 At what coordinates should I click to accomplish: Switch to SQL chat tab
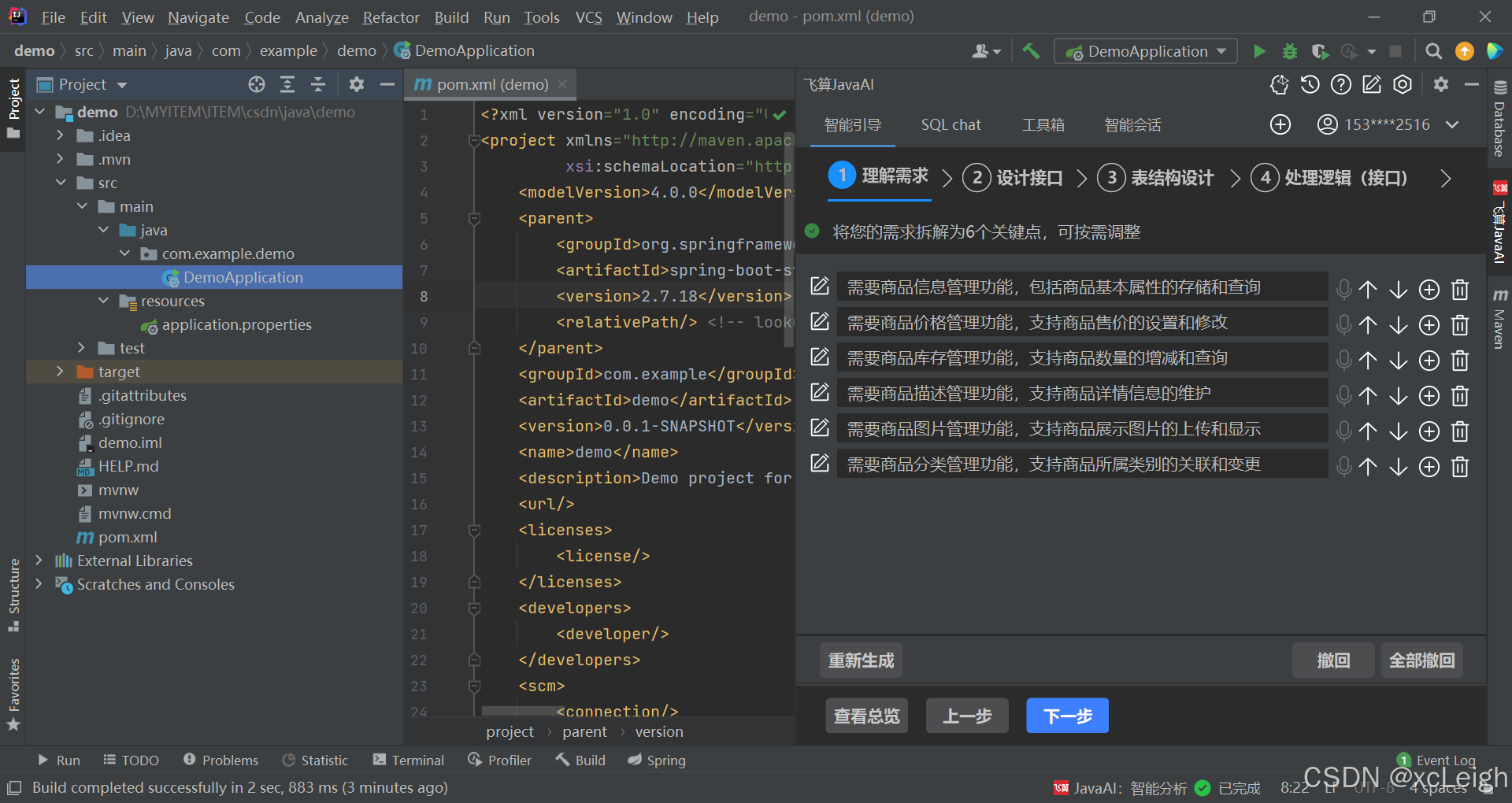point(951,124)
